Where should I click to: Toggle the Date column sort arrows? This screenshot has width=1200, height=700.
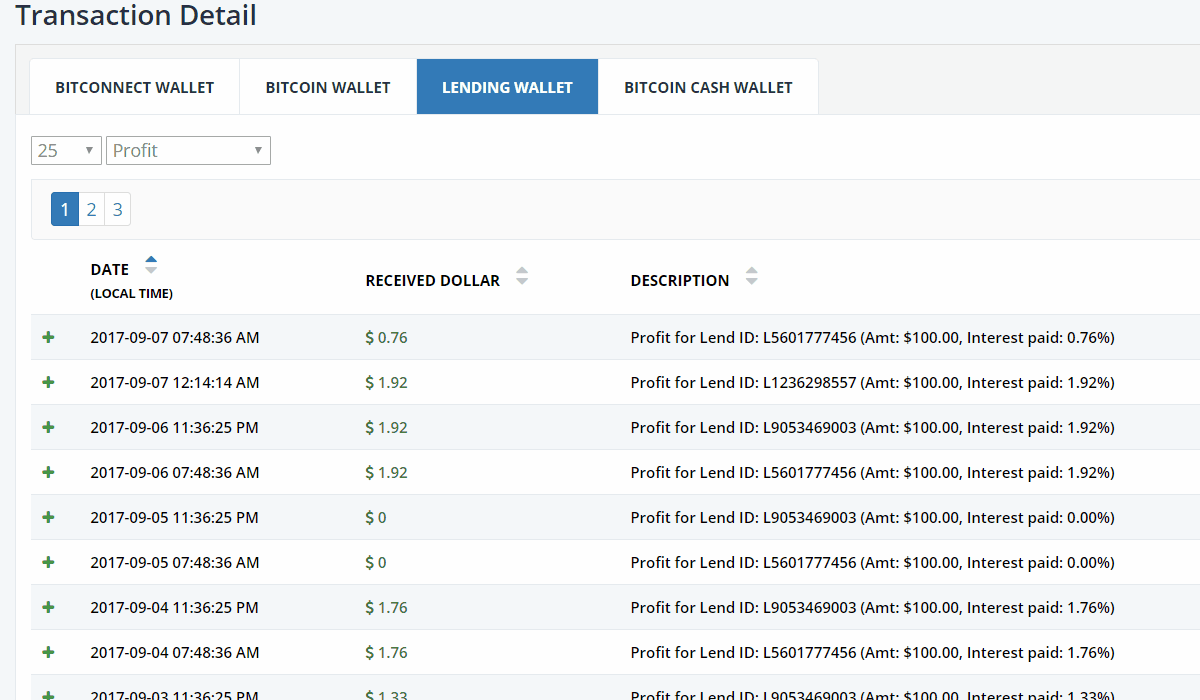(x=151, y=265)
